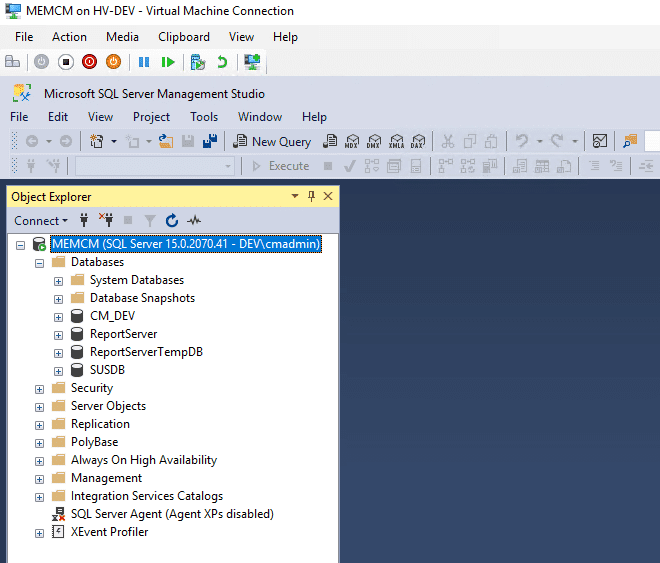Viewport: 660px width, 563px height.
Task: Open the Connect dropdown in Object Explorer
Action: click(x=41, y=220)
